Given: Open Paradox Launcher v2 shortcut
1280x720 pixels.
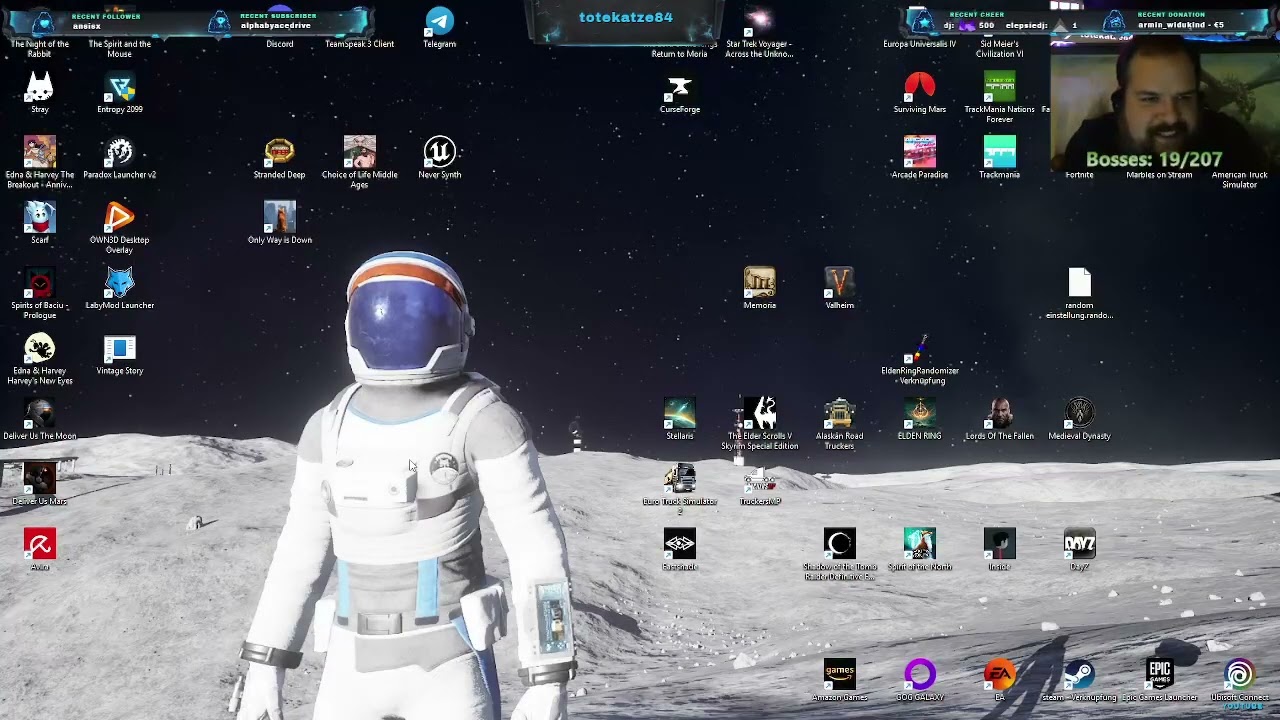Looking at the screenshot, I should [120, 152].
